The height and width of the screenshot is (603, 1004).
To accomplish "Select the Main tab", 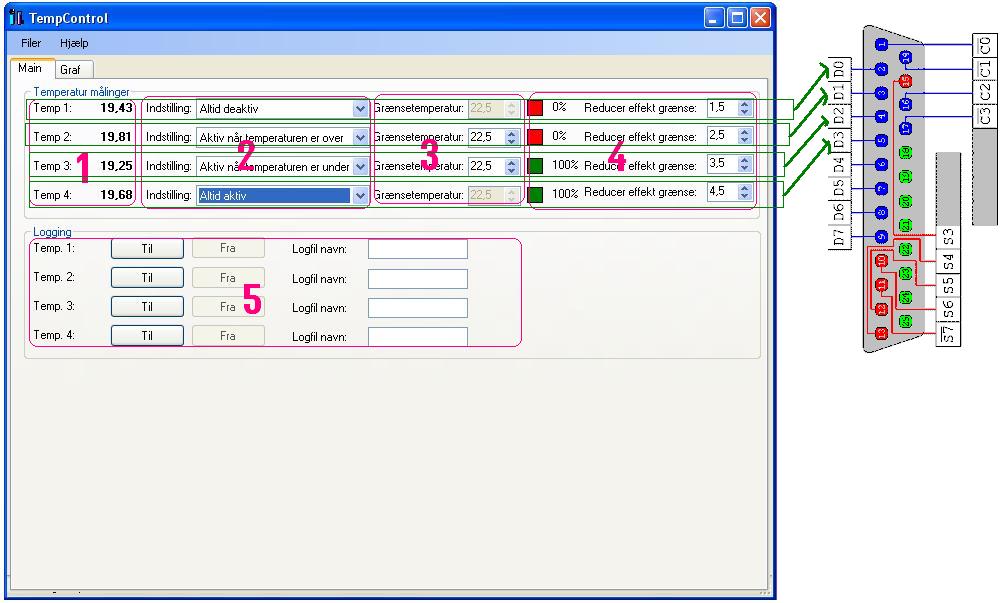I will (32, 68).
